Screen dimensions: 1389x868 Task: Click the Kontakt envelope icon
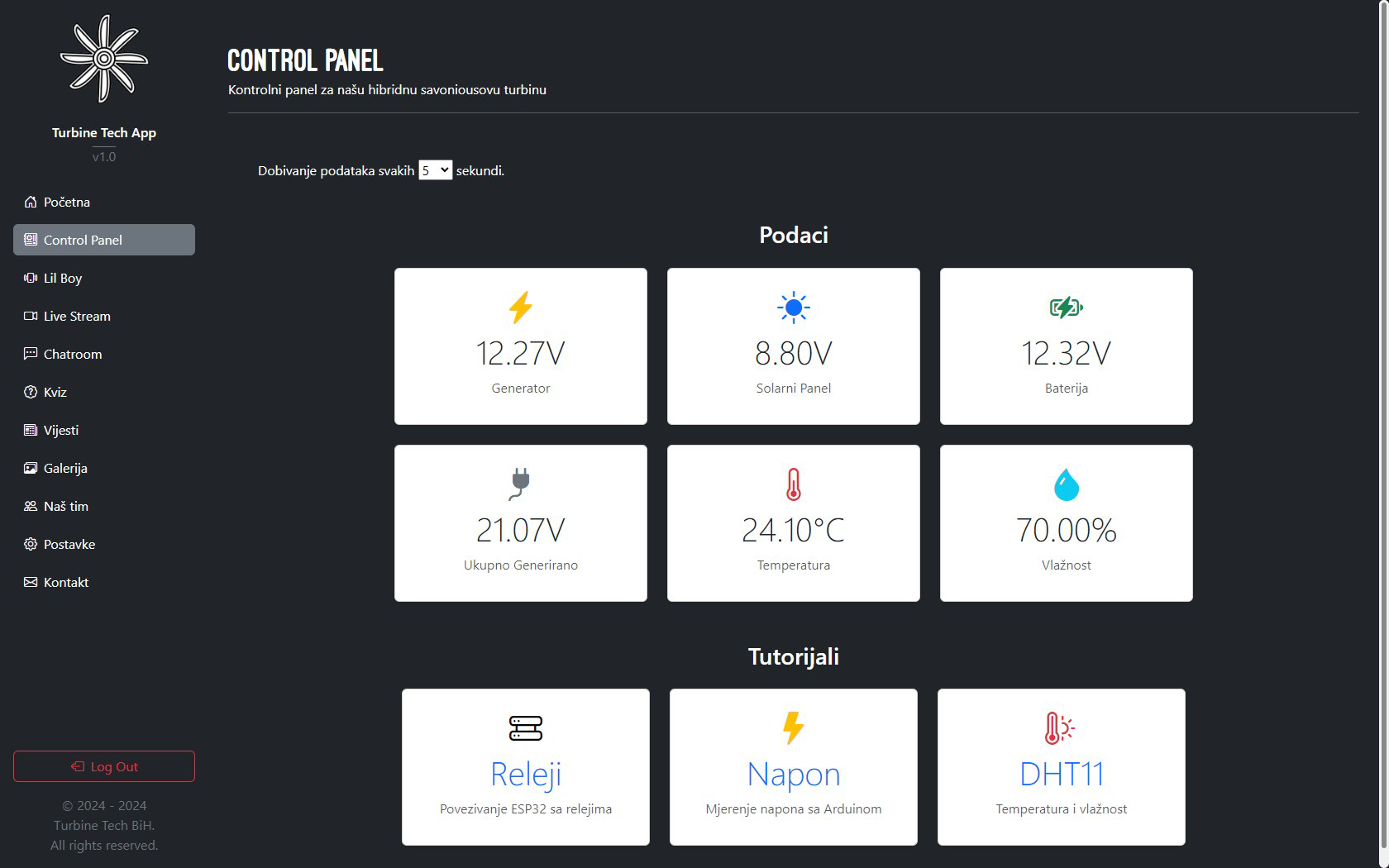coord(31,582)
